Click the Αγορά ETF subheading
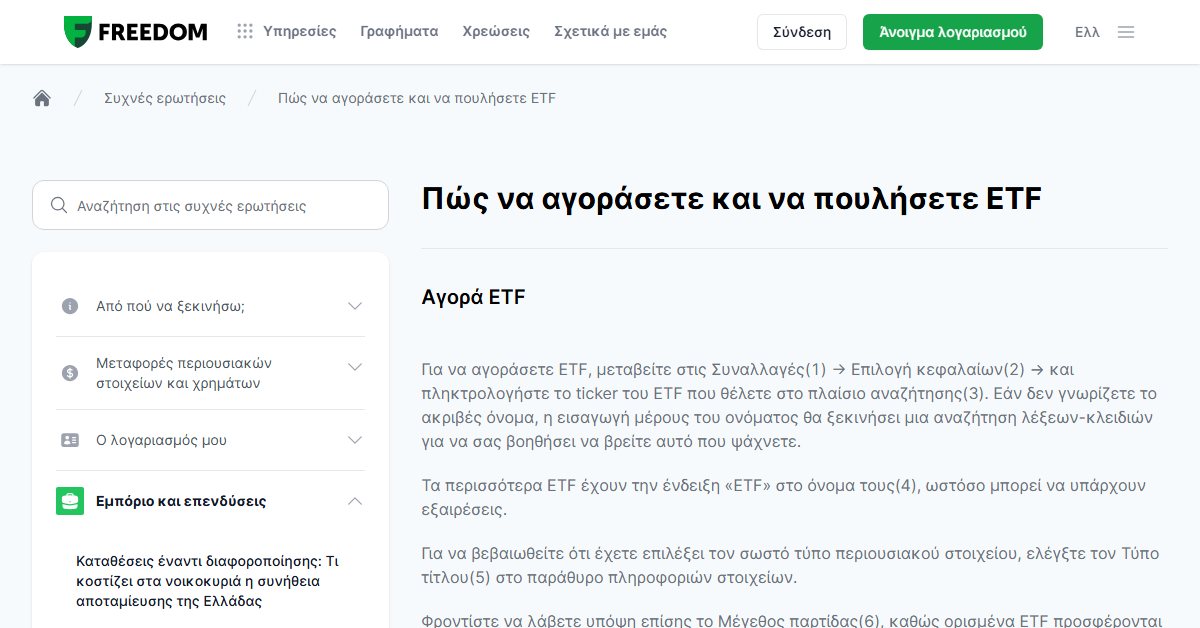Screen dimensions: 1200x628 click(473, 297)
